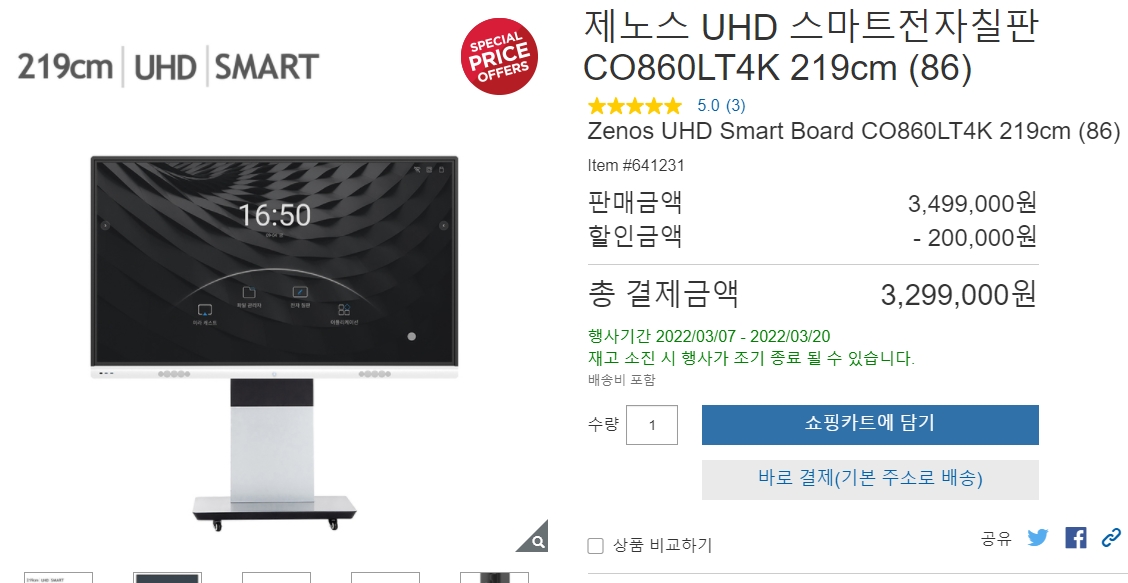Click the 수량 quantity input field
This screenshot has height=583, width=1128.
coord(652,425)
